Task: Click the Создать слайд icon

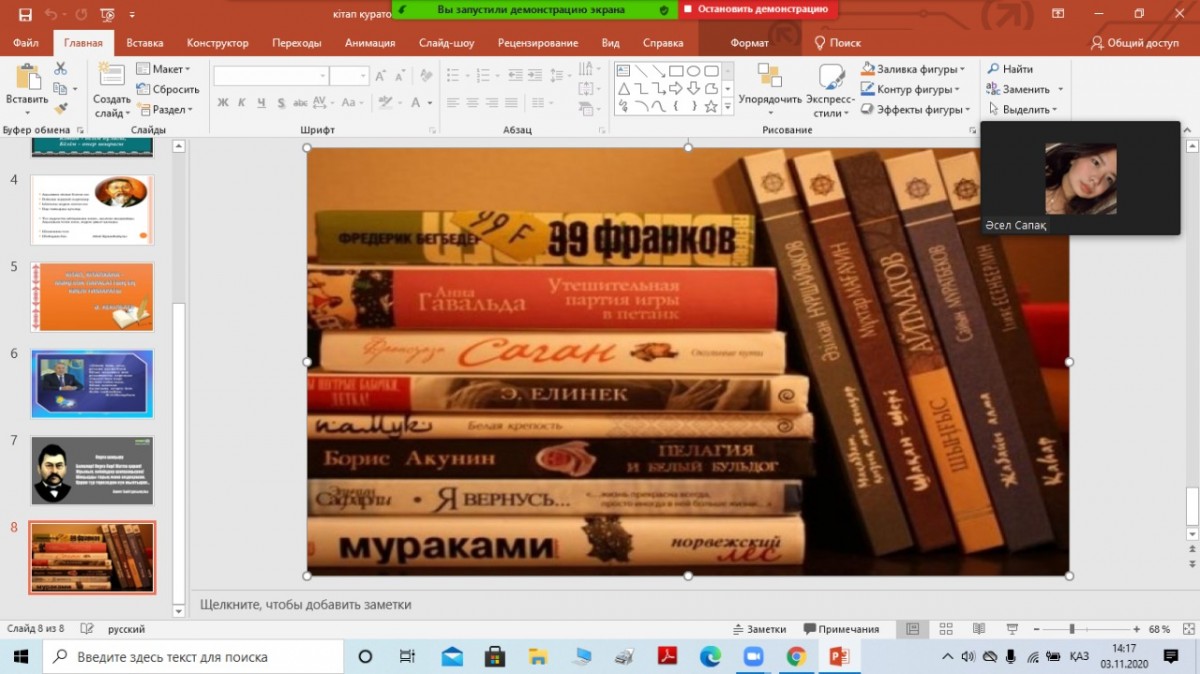Action: [x=111, y=81]
